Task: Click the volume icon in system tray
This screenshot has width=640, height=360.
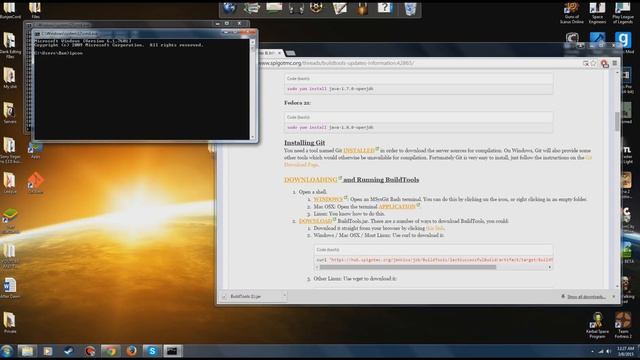Action: click(609, 351)
